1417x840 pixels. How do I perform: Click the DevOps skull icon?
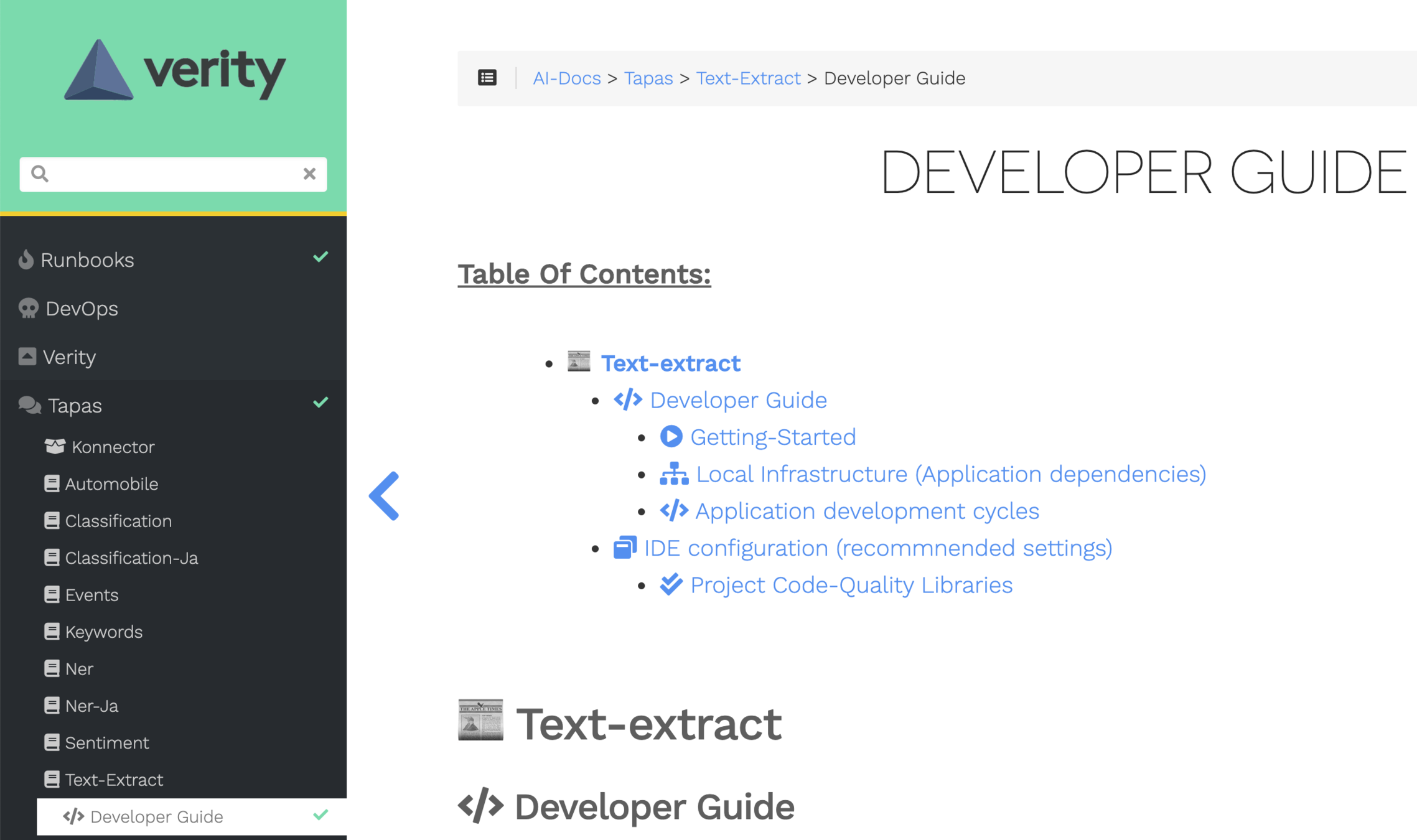click(x=29, y=308)
